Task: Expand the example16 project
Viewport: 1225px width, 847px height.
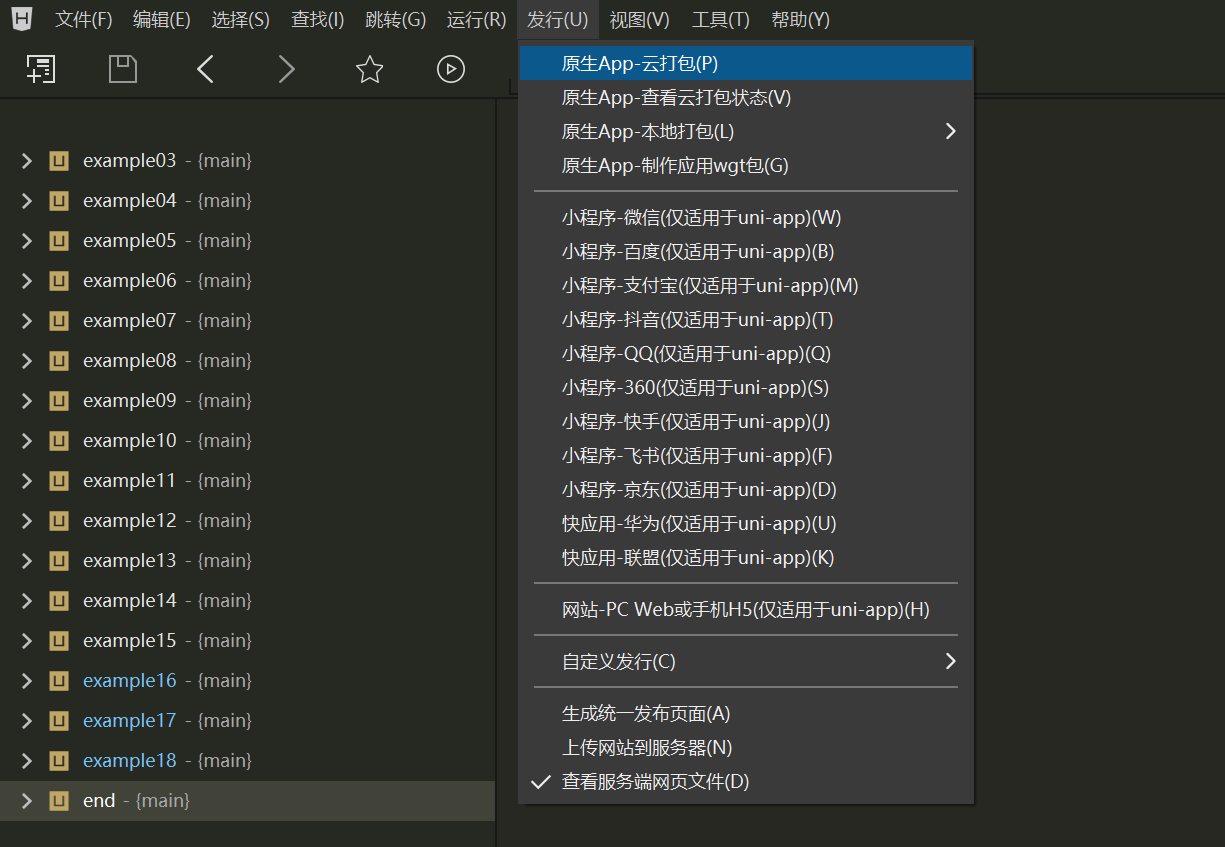Action: click(27, 681)
